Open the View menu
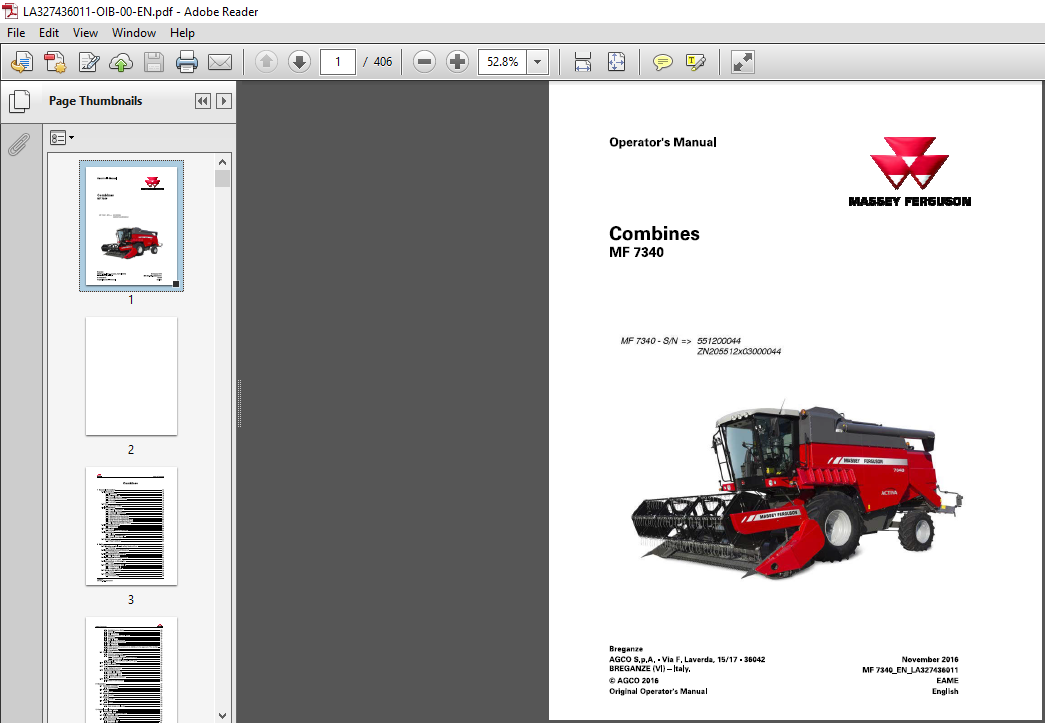 [85, 33]
